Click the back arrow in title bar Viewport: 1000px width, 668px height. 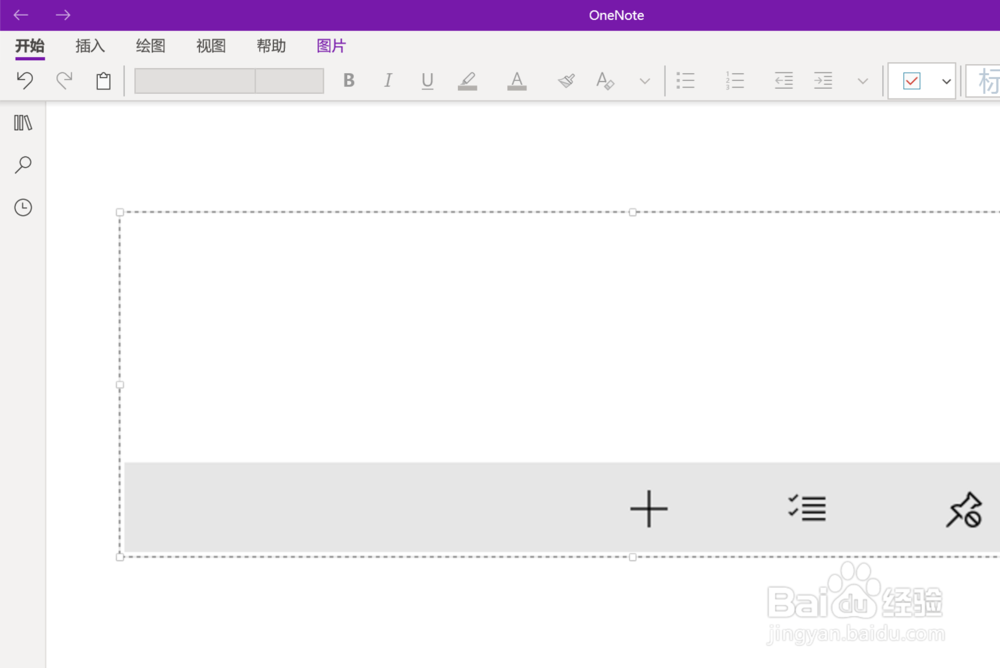pyautogui.click(x=21, y=15)
